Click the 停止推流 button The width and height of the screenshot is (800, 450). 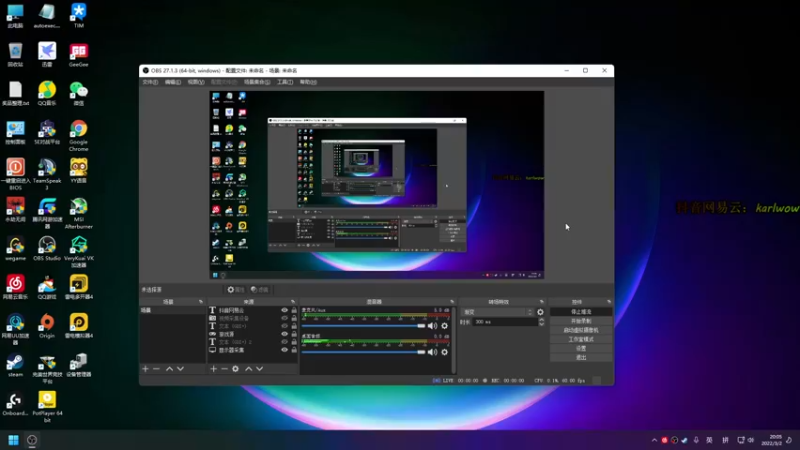click(x=581, y=312)
